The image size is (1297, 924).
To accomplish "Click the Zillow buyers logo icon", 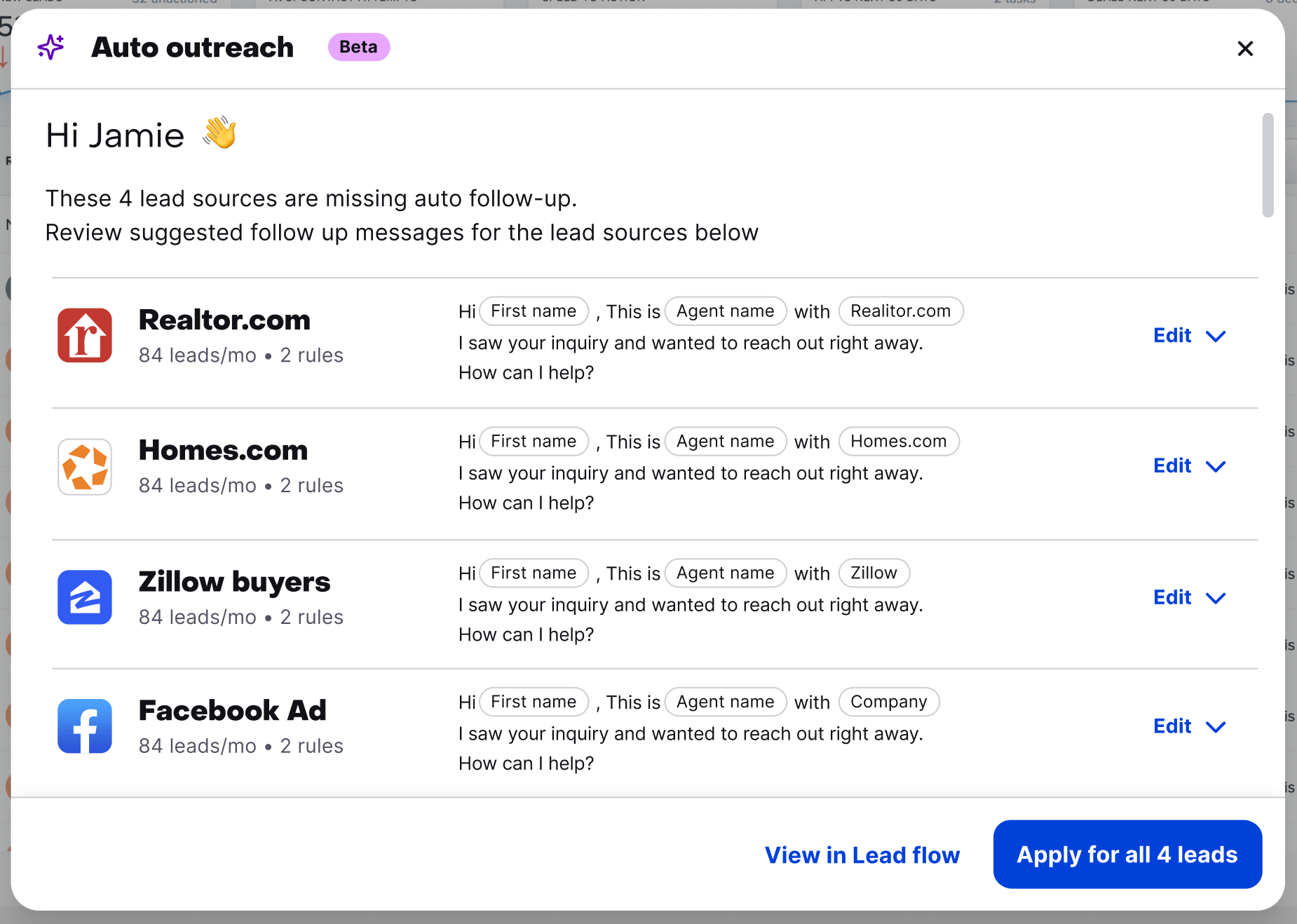I will point(85,597).
